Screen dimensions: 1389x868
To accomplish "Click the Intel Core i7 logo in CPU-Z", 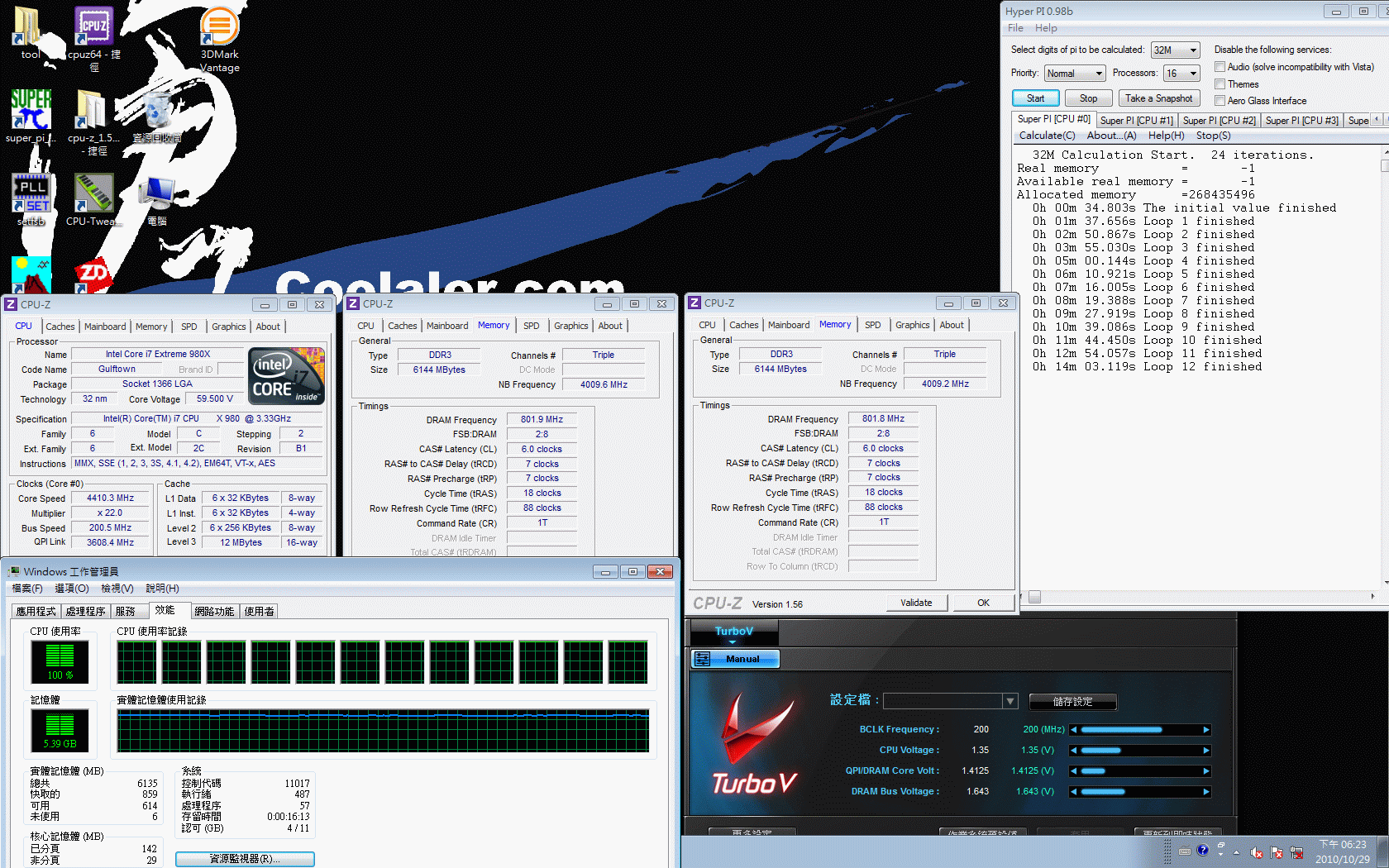I will tap(287, 376).
